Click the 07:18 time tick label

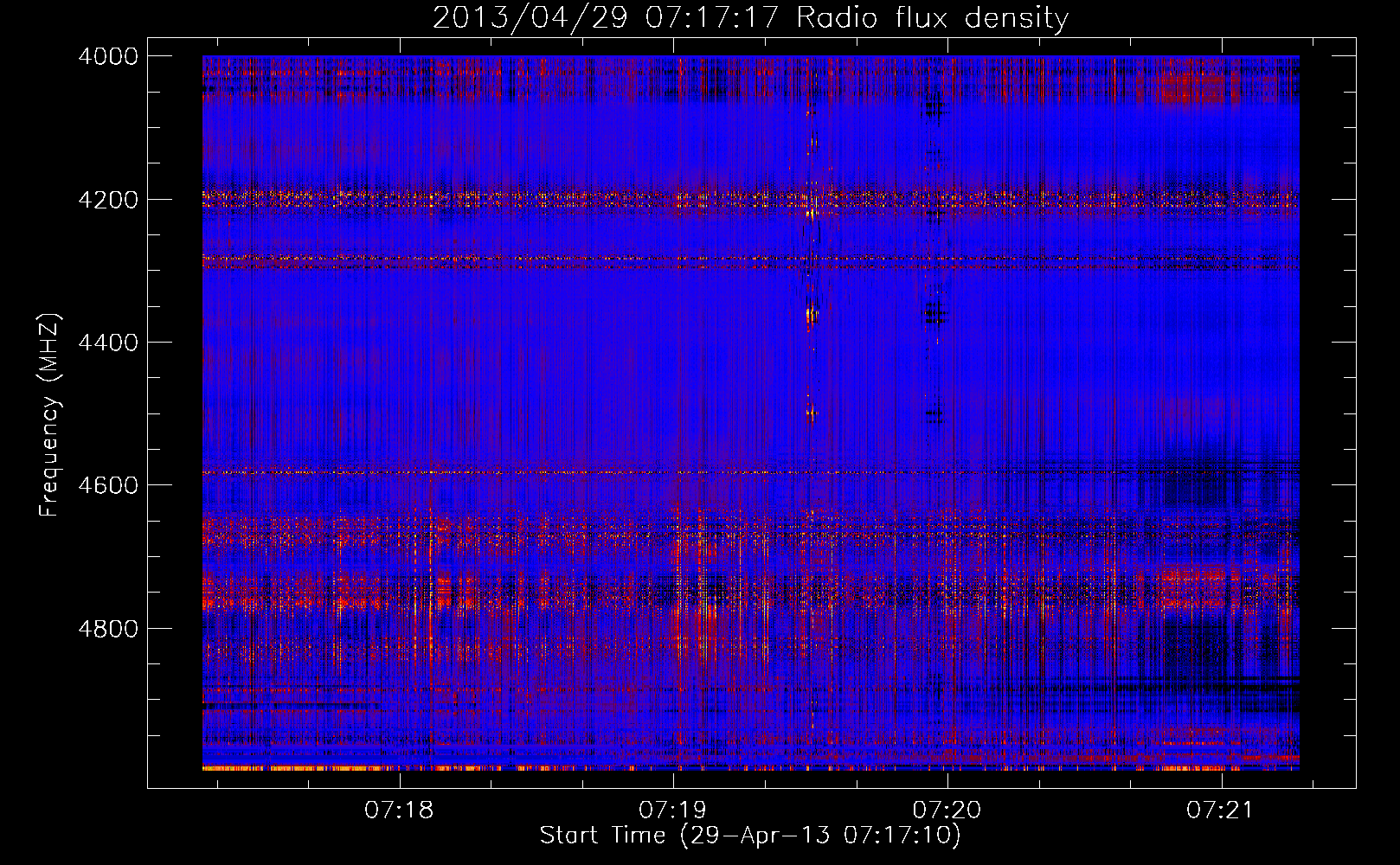pos(399,810)
